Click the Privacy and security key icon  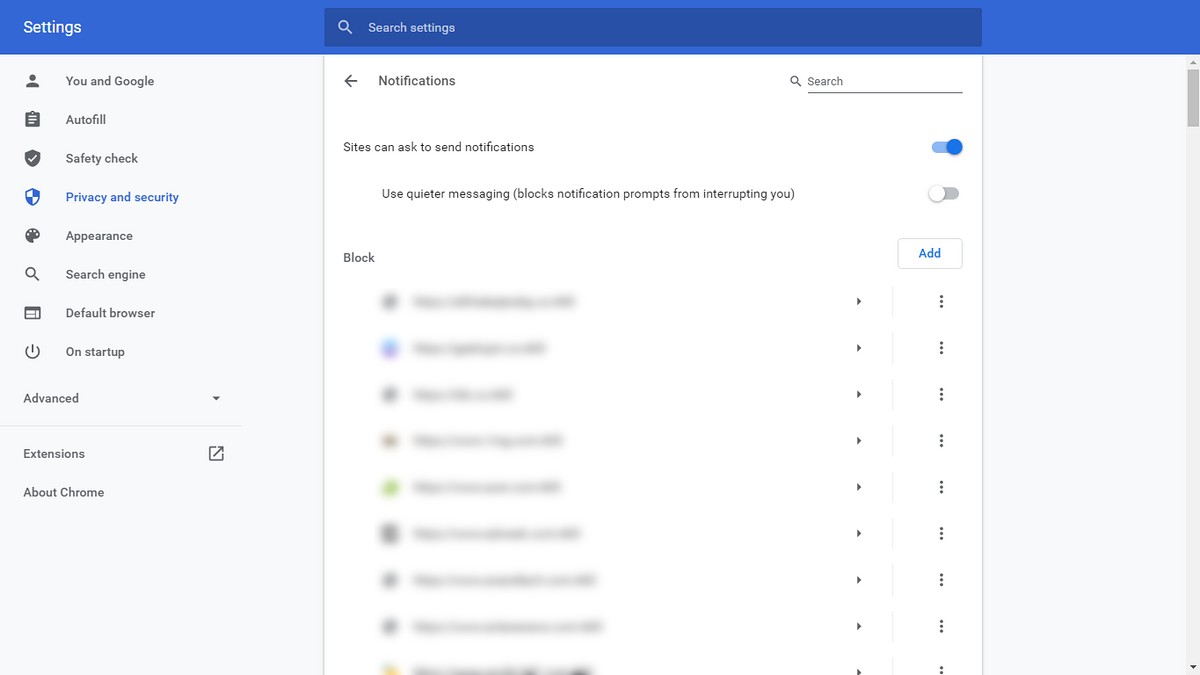(x=32, y=196)
